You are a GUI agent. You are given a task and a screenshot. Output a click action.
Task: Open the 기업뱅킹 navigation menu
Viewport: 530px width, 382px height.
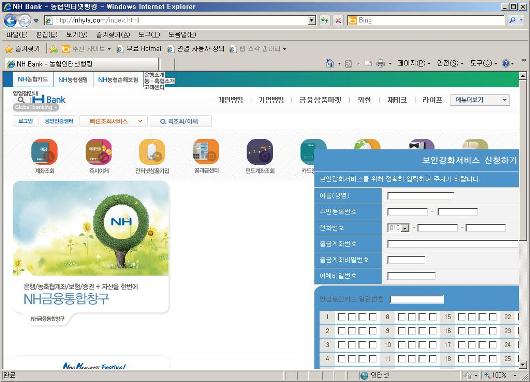point(271,100)
